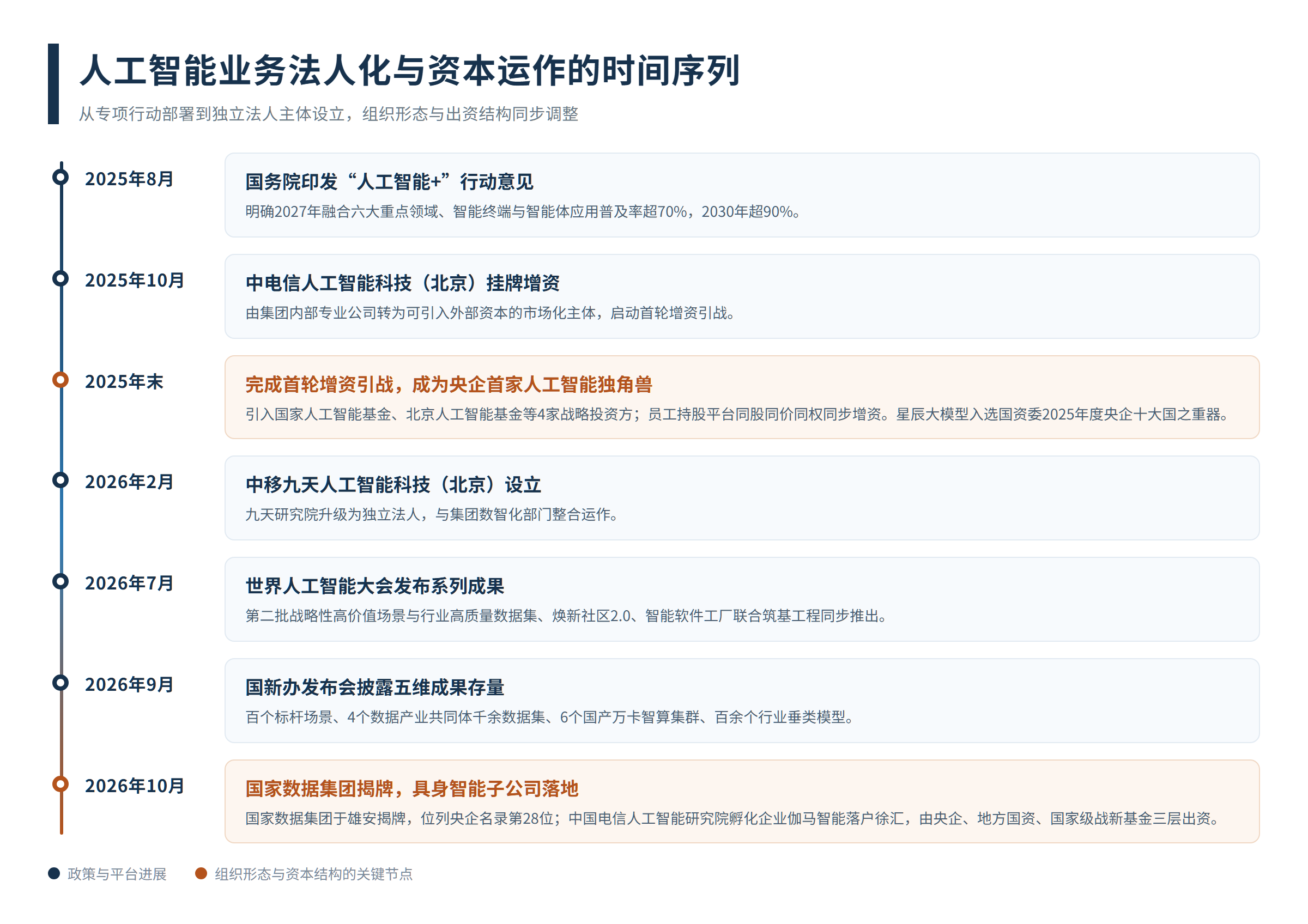
Task: Click the date label 2026年10月
Action: pyautogui.click(x=135, y=786)
